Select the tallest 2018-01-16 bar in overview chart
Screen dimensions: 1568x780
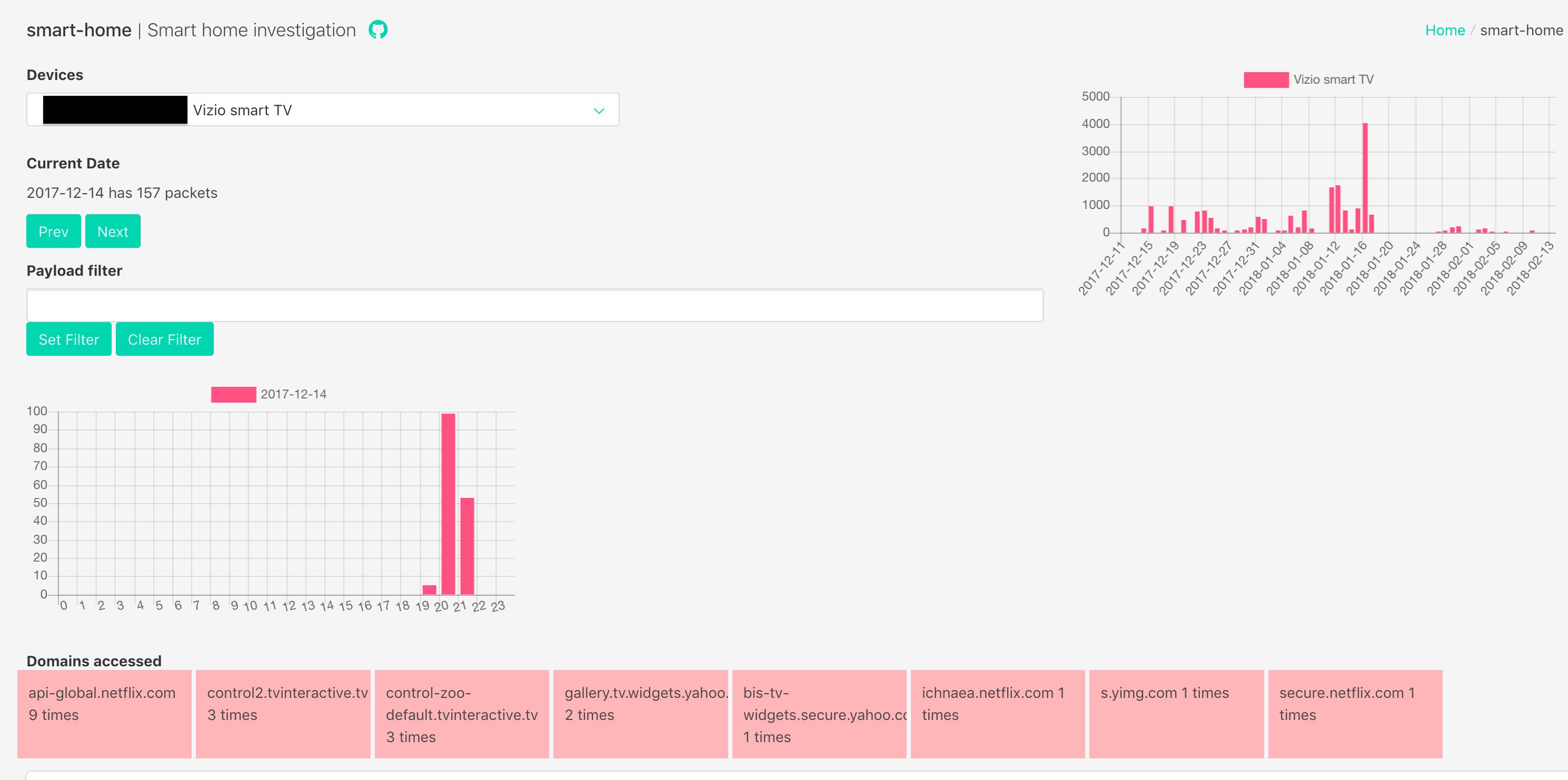[x=1365, y=178]
